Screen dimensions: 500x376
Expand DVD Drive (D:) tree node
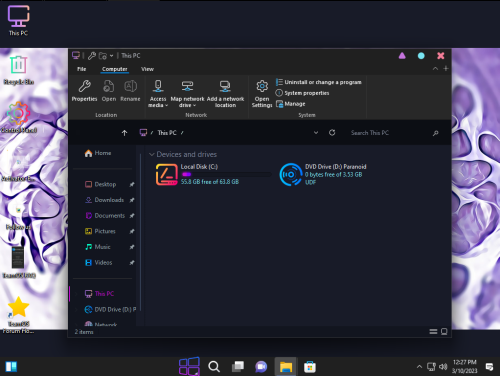[x=76, y=310]
